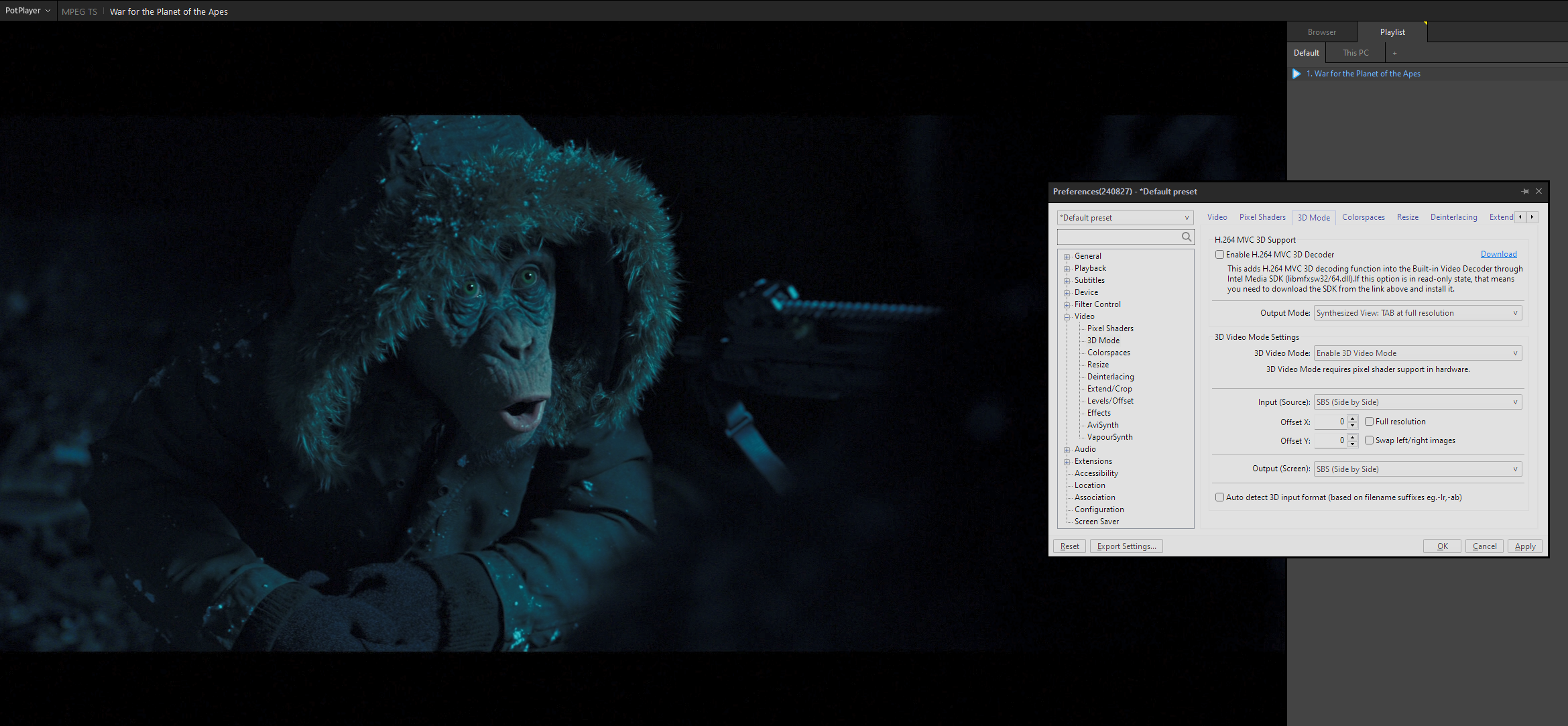Toggle the Full resolution checkbox

(1369, 422)
